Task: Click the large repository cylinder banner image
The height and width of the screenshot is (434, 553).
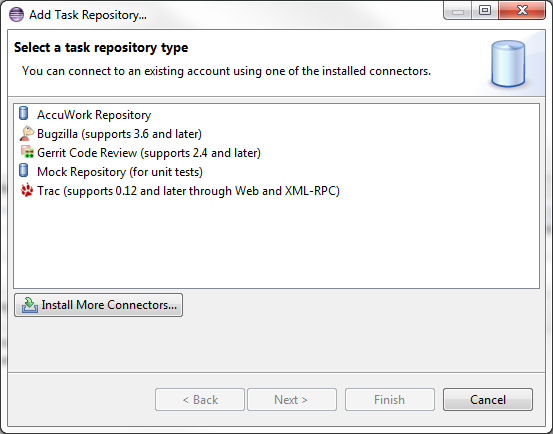Action: 508,64
